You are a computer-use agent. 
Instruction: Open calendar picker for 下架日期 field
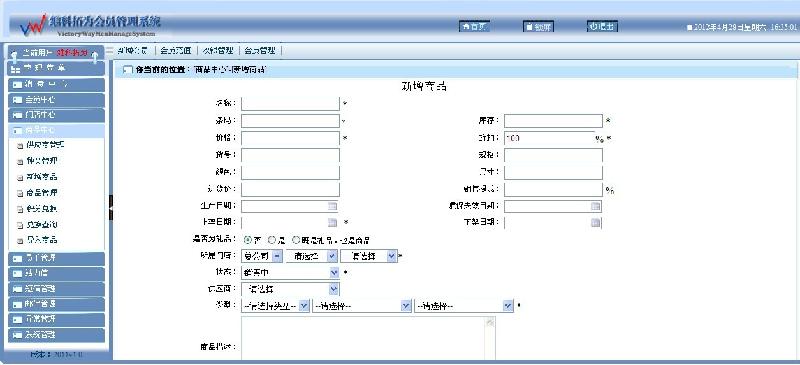pyautogui.click(x=595, y=223)
